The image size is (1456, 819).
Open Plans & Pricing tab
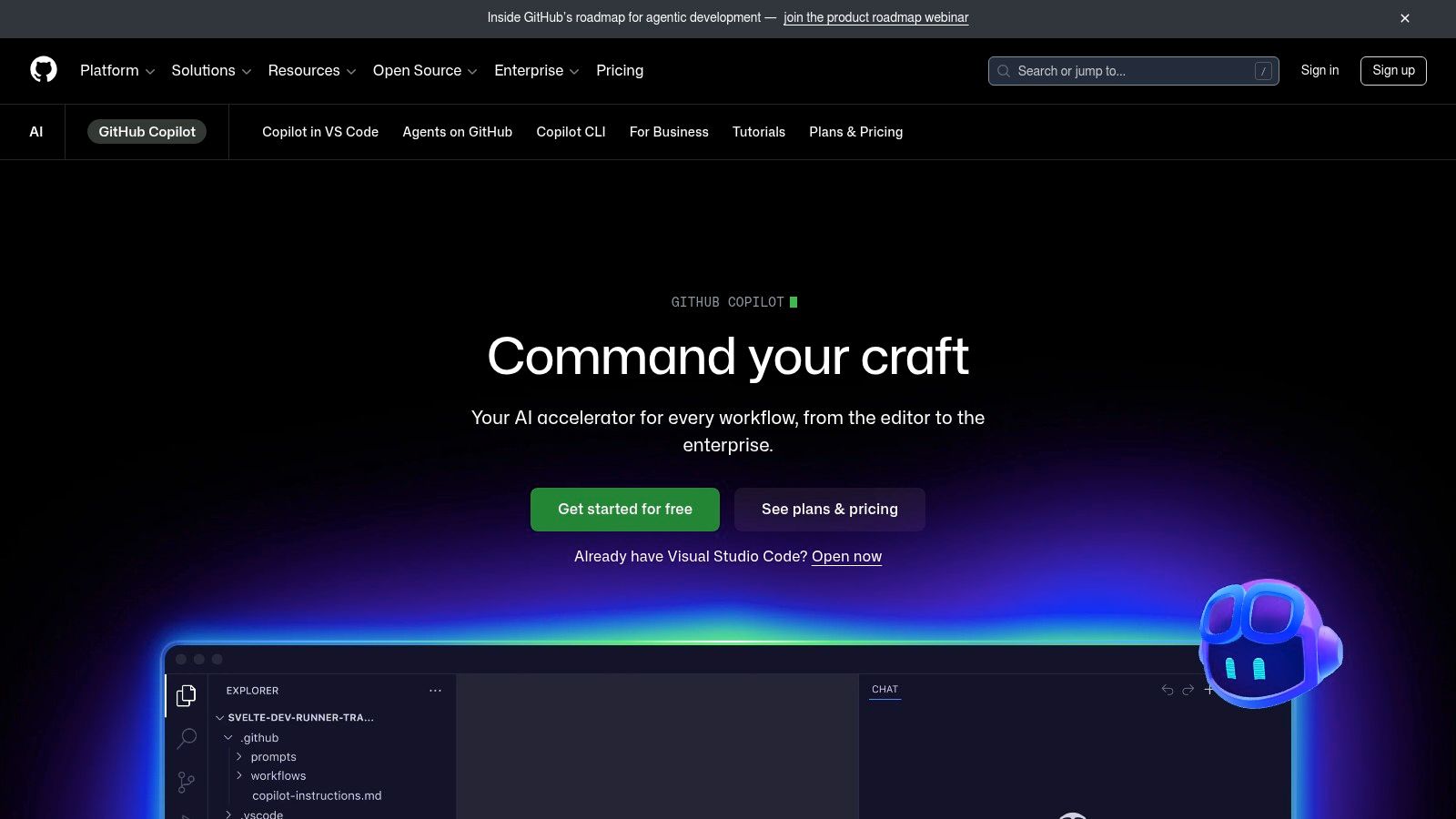(x=856, y=132)
